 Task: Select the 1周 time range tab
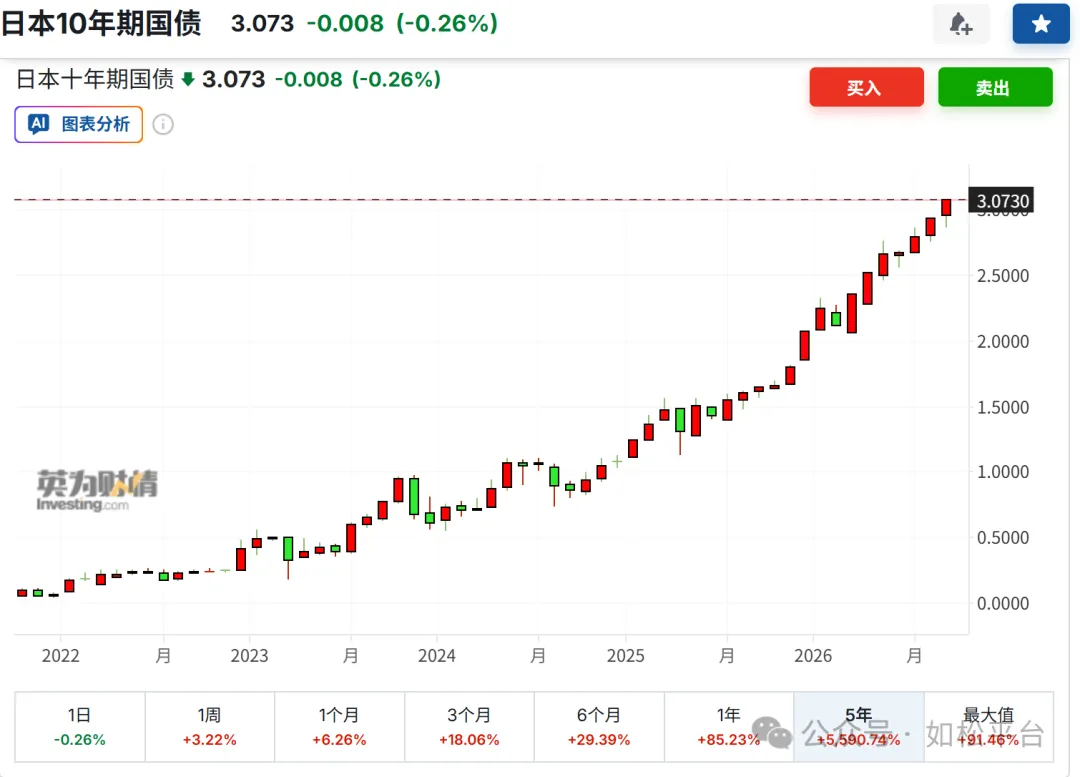point(209,727)
